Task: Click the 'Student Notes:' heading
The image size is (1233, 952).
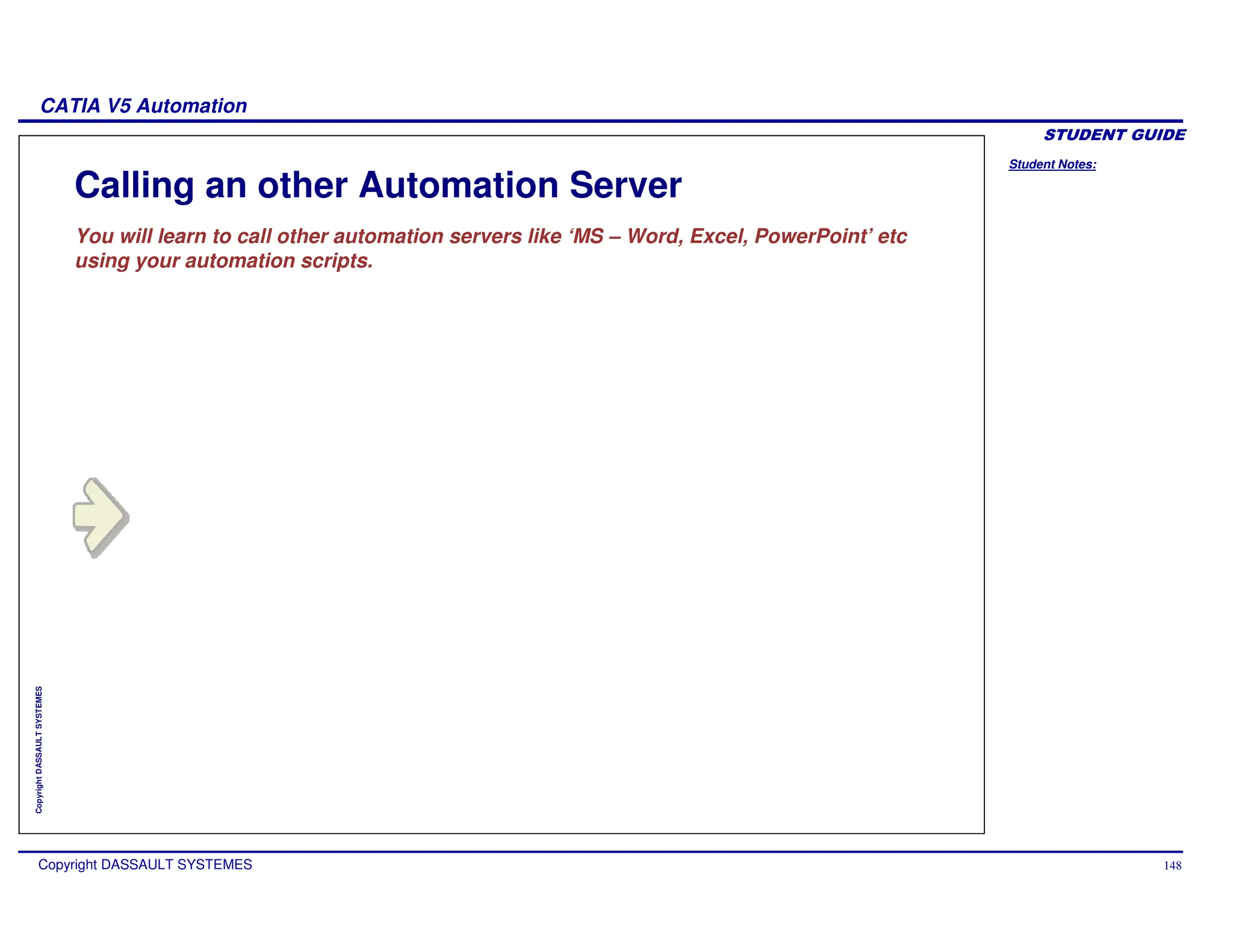Action: click(x=1052, y=164)
